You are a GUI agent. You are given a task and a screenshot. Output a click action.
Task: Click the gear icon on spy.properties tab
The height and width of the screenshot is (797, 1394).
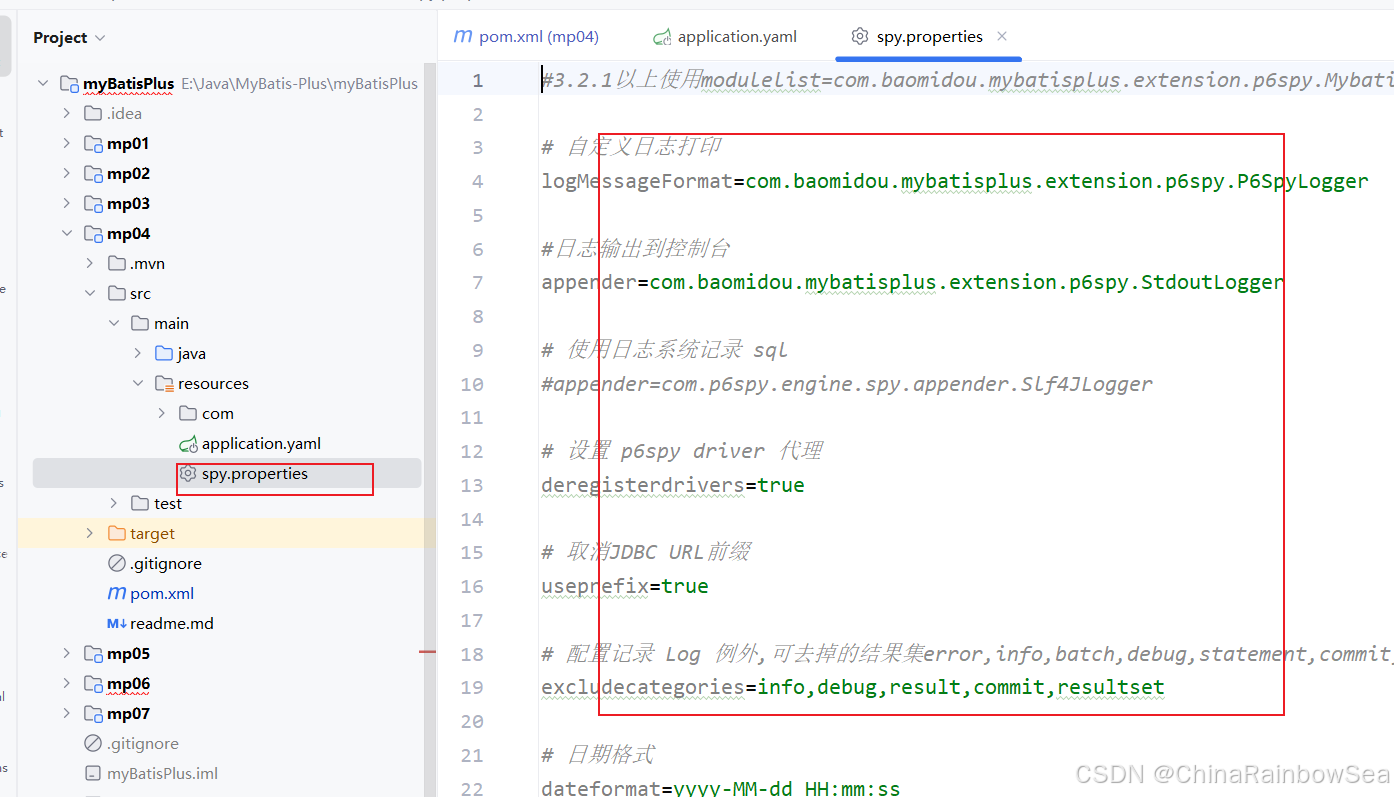tap(859, 37)
